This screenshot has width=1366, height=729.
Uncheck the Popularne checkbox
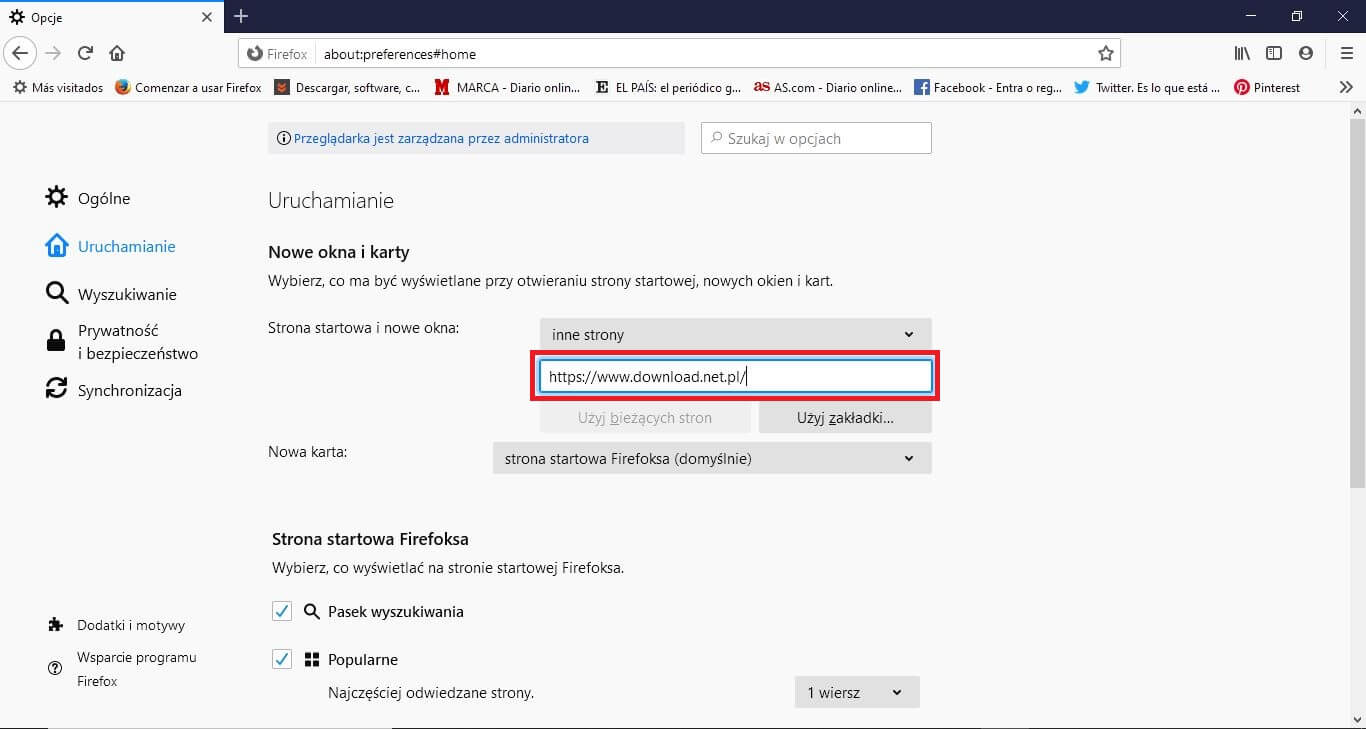click(282, 659)
